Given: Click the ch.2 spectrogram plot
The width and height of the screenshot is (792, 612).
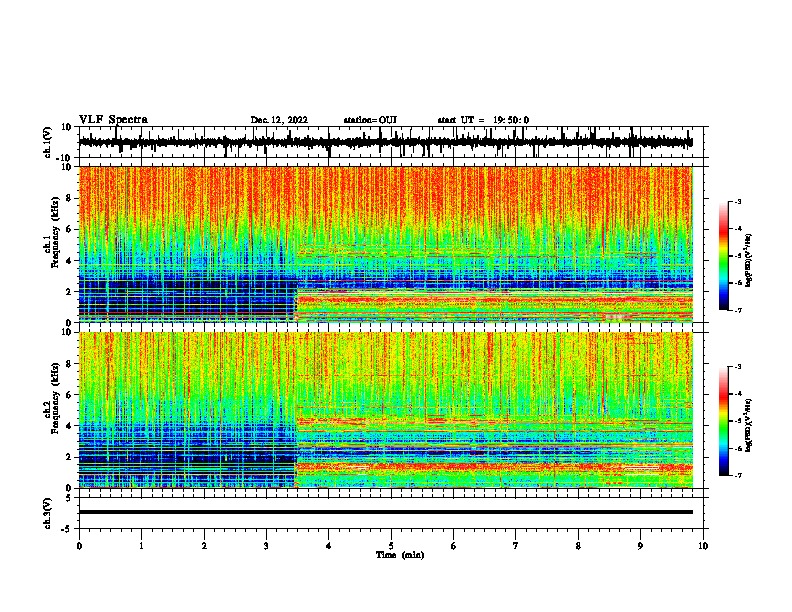Looking at the screenshot, I should pyautogui.click(x=386, y=410).
